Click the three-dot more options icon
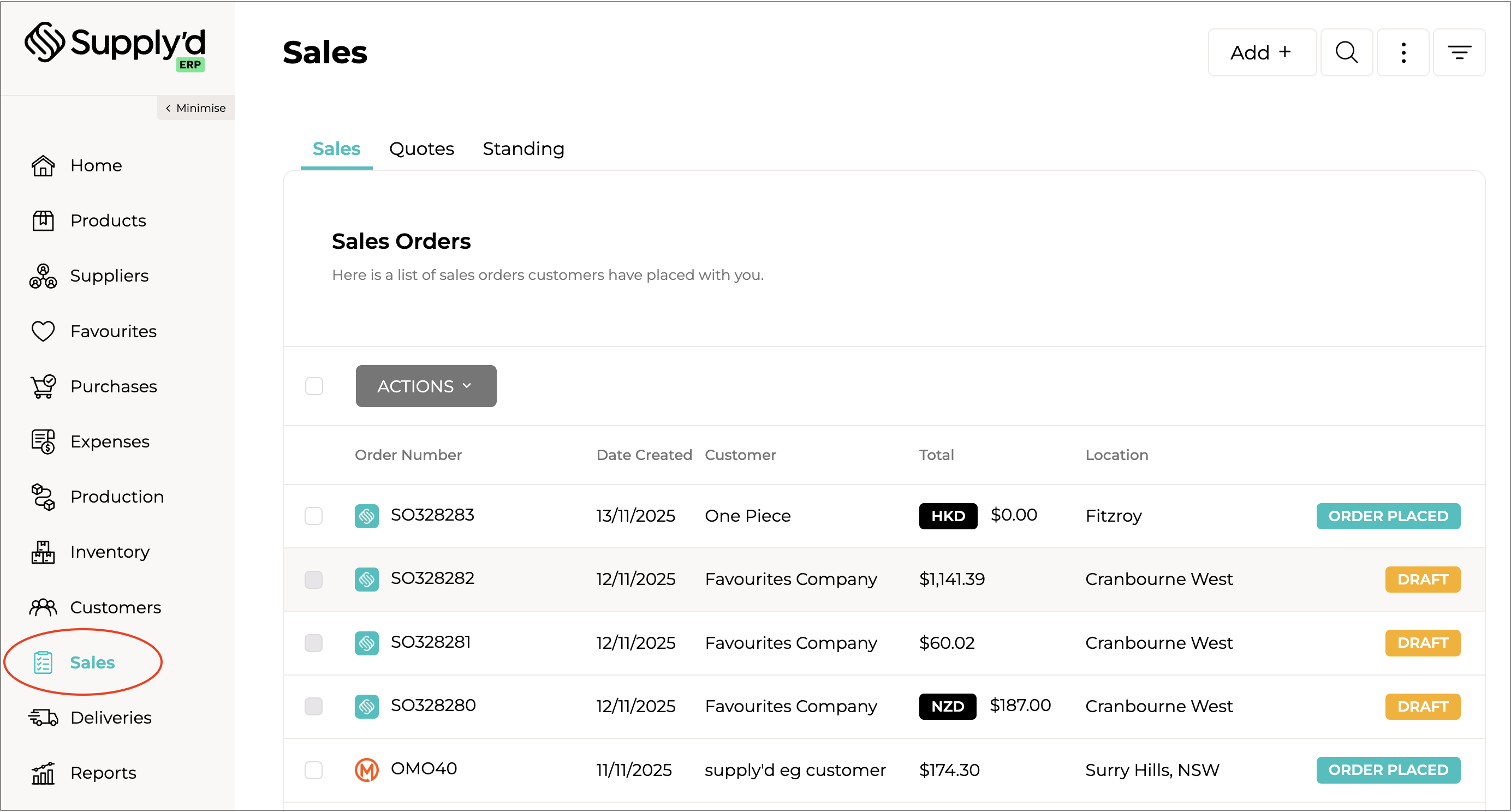1511x812 pixels. (1403, 53)
